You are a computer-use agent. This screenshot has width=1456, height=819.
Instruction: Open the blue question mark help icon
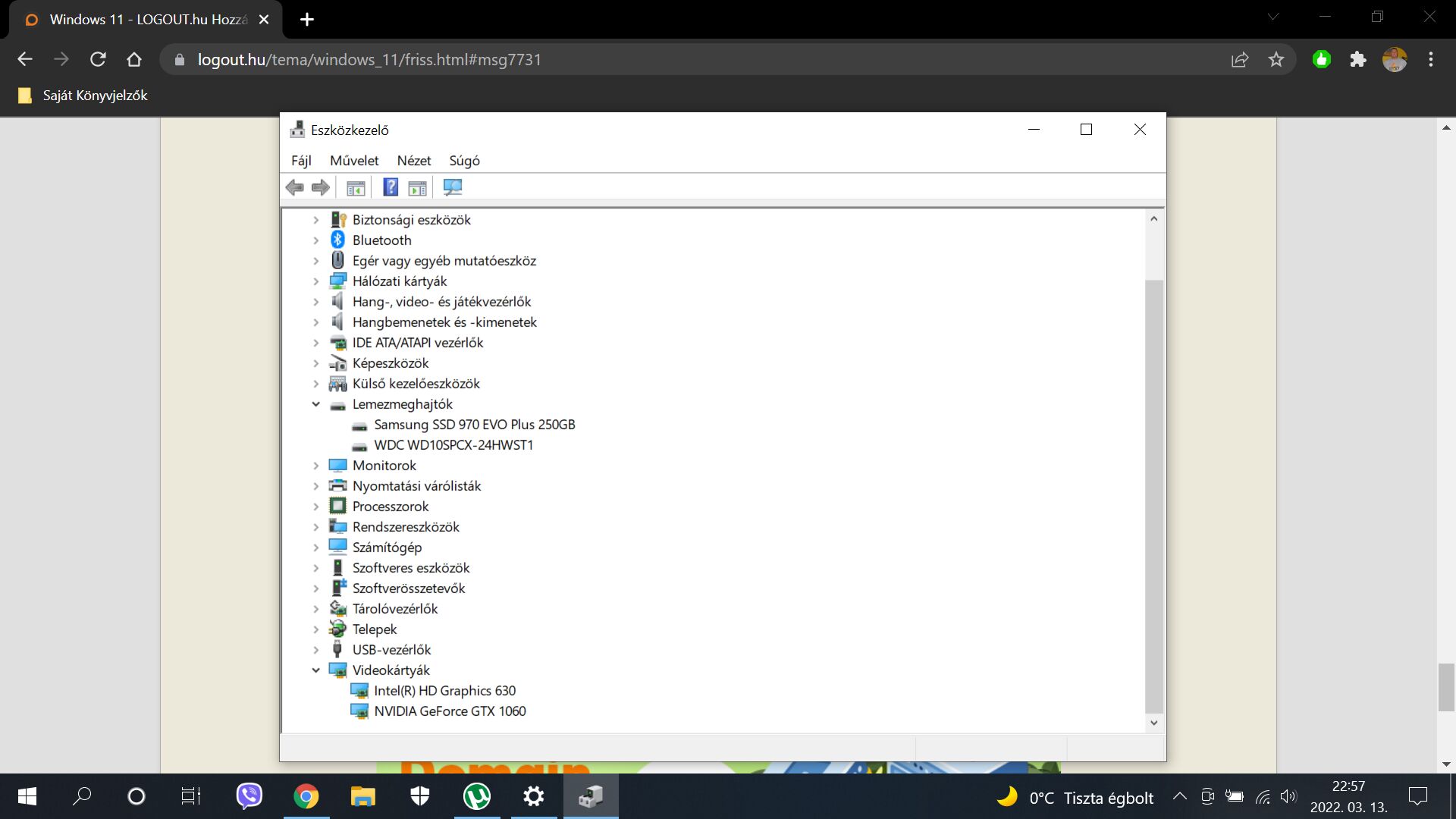391,187
